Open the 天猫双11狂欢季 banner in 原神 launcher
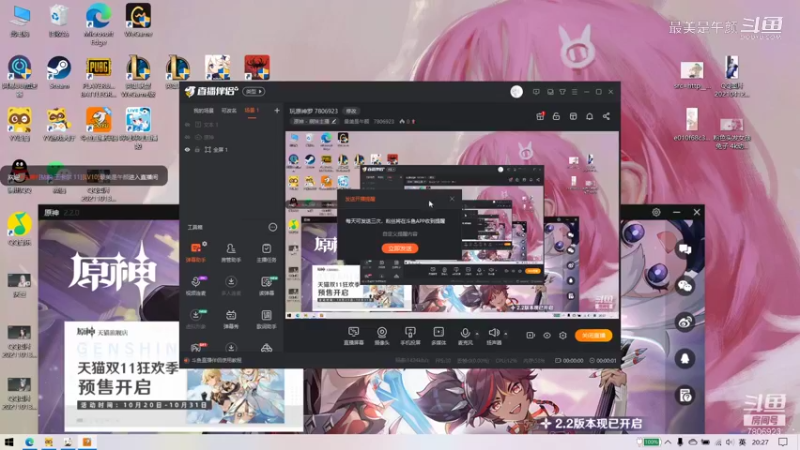Screen dimensions: 800x450 click(x=184, y=377)
